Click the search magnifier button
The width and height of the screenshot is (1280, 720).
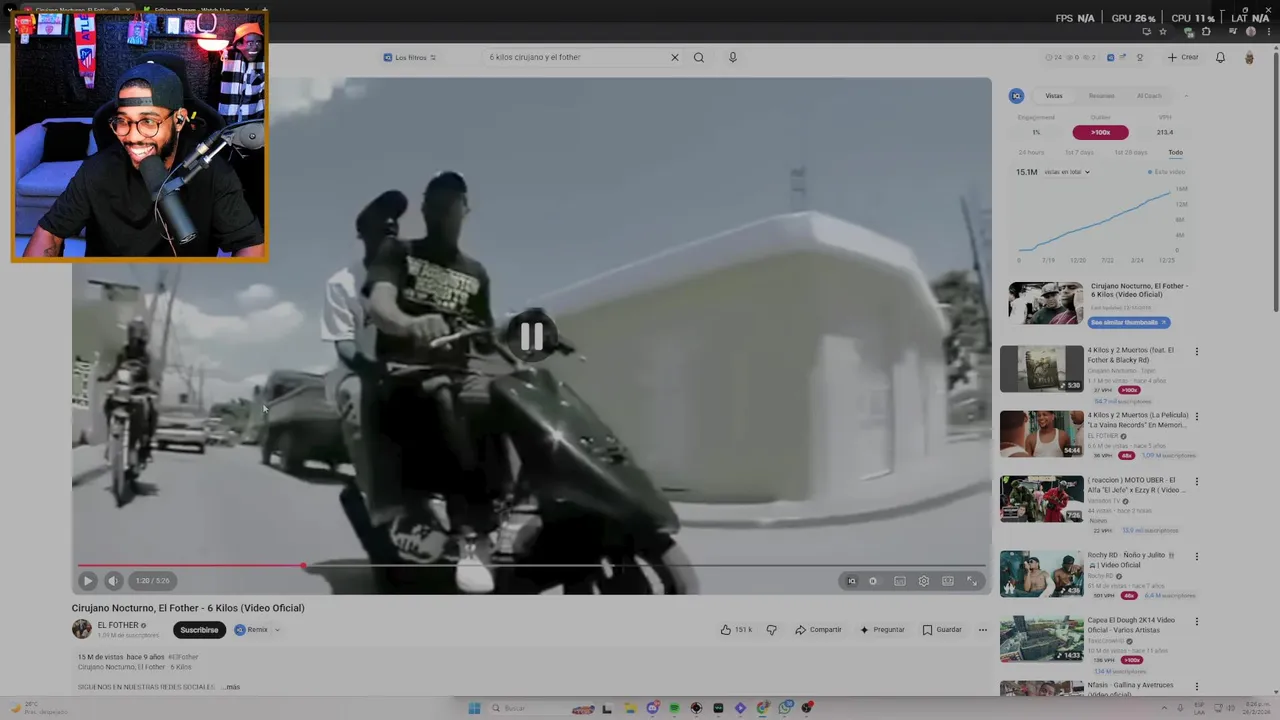pyautogui.click(x=699, y=57)
